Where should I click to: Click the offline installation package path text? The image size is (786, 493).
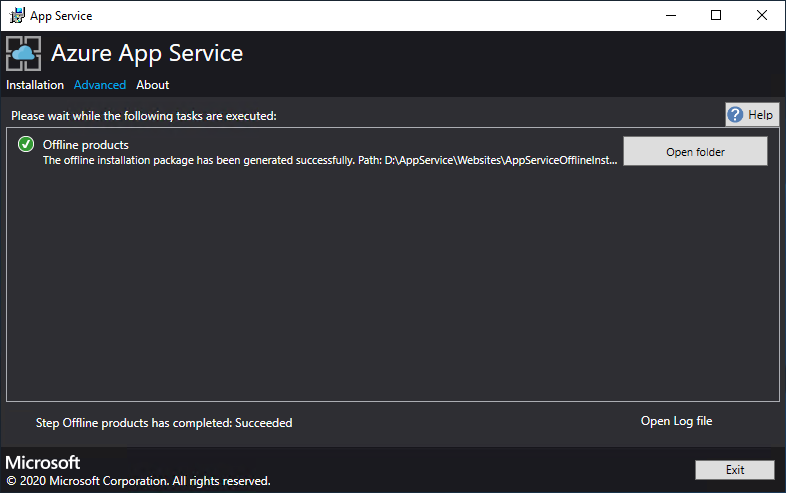330,160
